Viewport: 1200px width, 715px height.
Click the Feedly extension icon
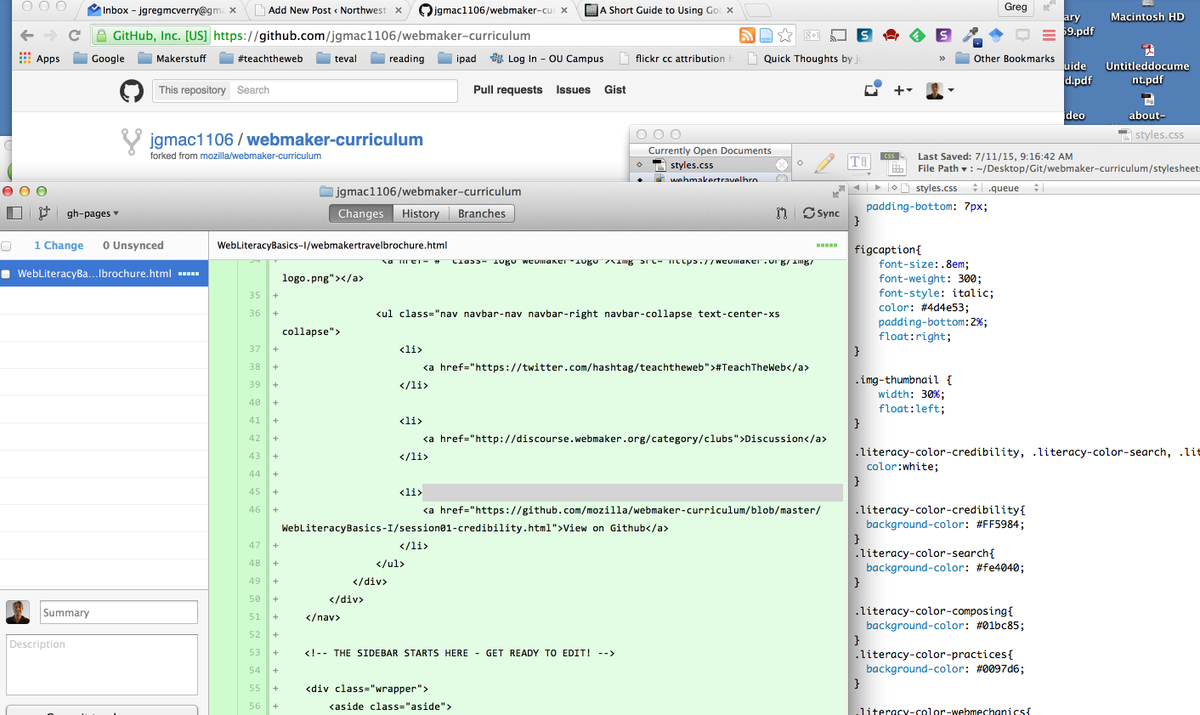pos(917,35)
